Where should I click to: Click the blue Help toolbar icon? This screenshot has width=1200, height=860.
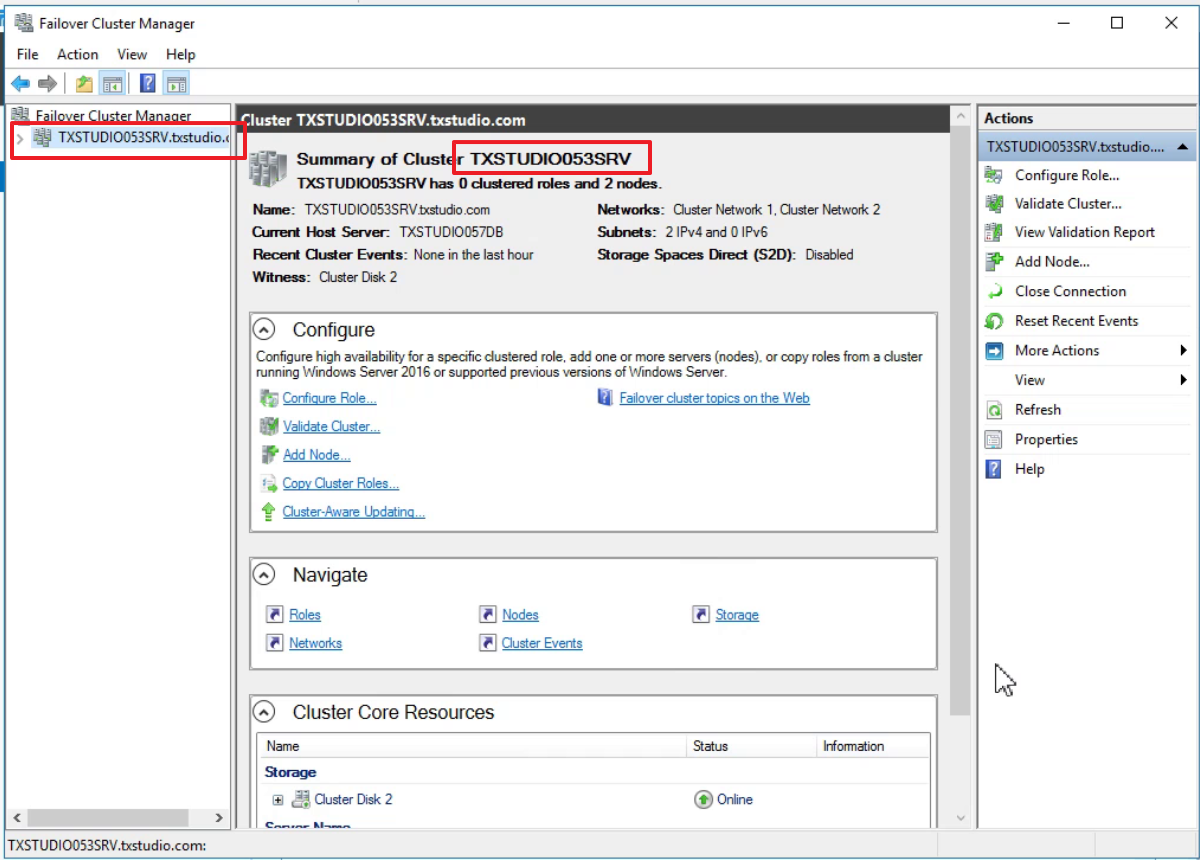[148, 84]
